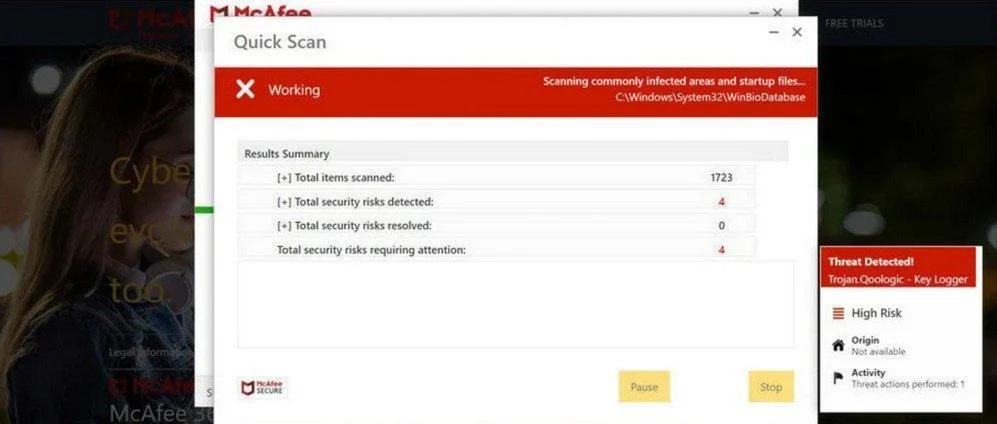This screenshot has width=997, height=424.
Task: Pause the quick scan
Action: (x=644, y=386)
